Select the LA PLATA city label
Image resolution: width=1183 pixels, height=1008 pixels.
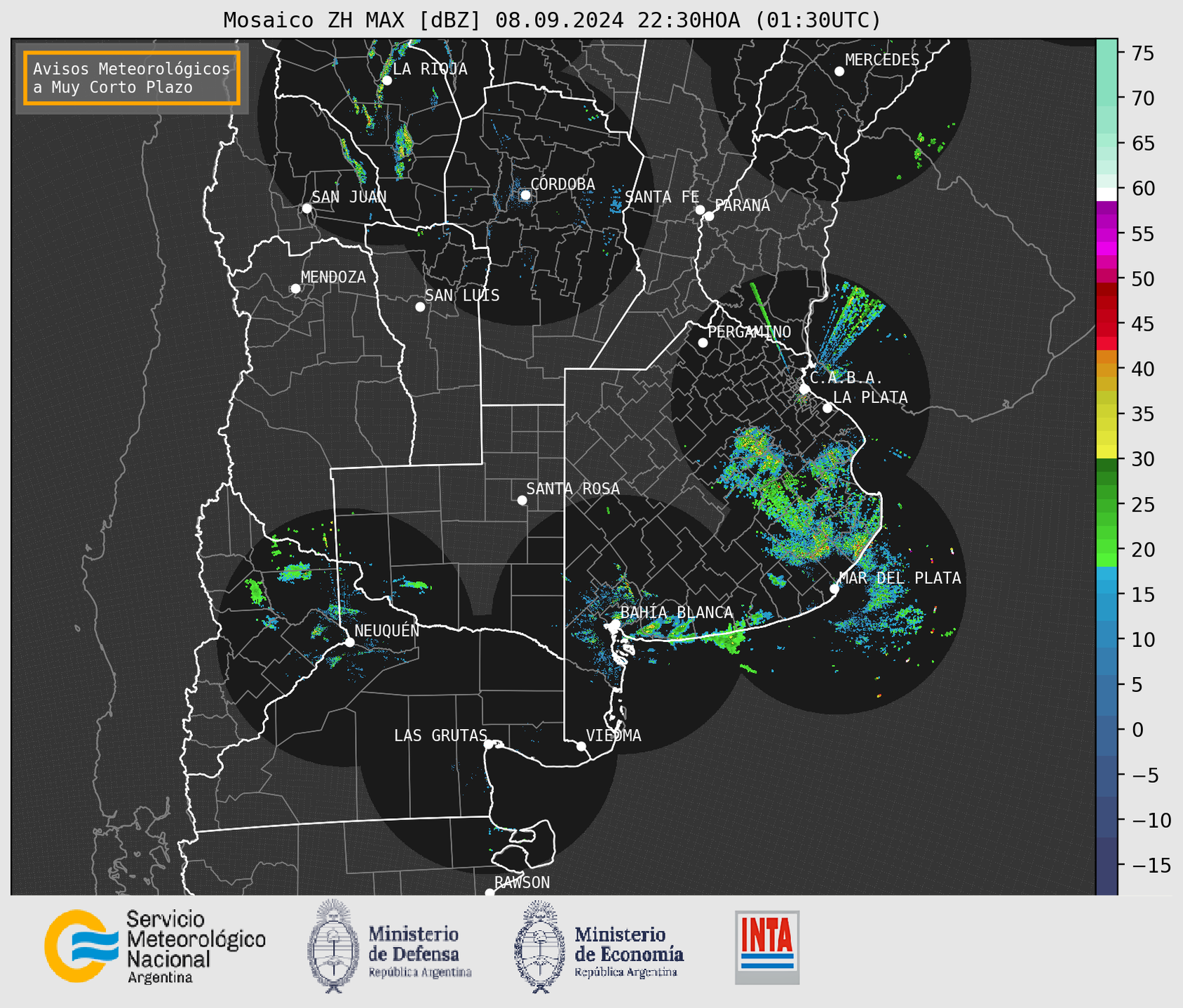[x=870, y=397]
